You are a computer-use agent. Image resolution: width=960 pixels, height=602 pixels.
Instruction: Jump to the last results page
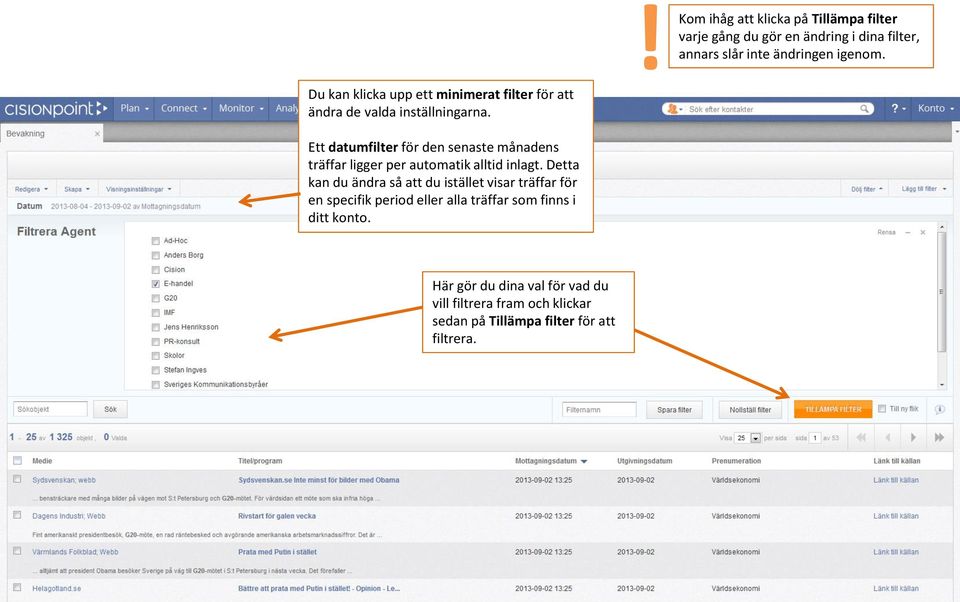tap(939, 437)
